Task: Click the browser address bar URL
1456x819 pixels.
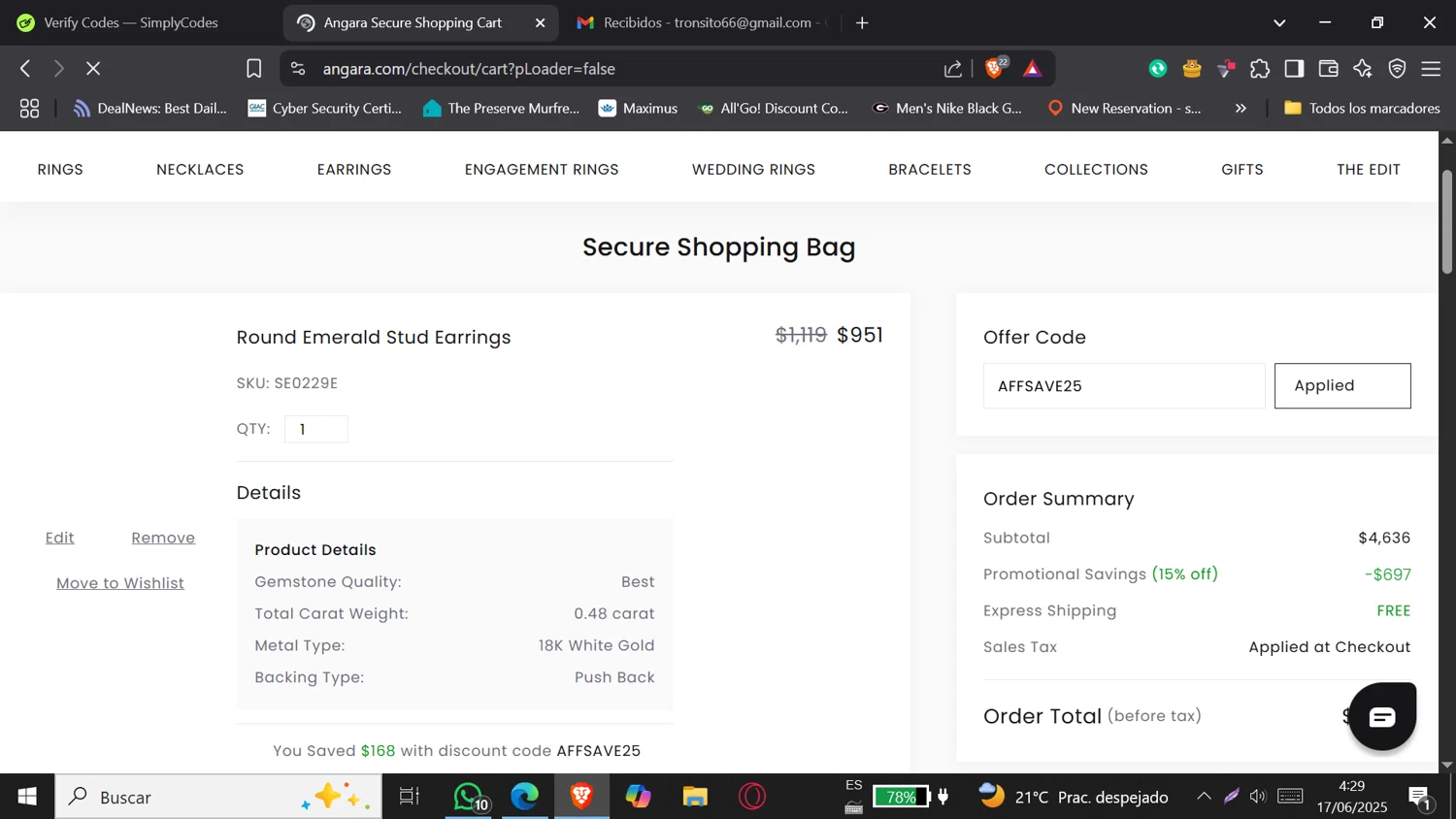Action: 469,69
